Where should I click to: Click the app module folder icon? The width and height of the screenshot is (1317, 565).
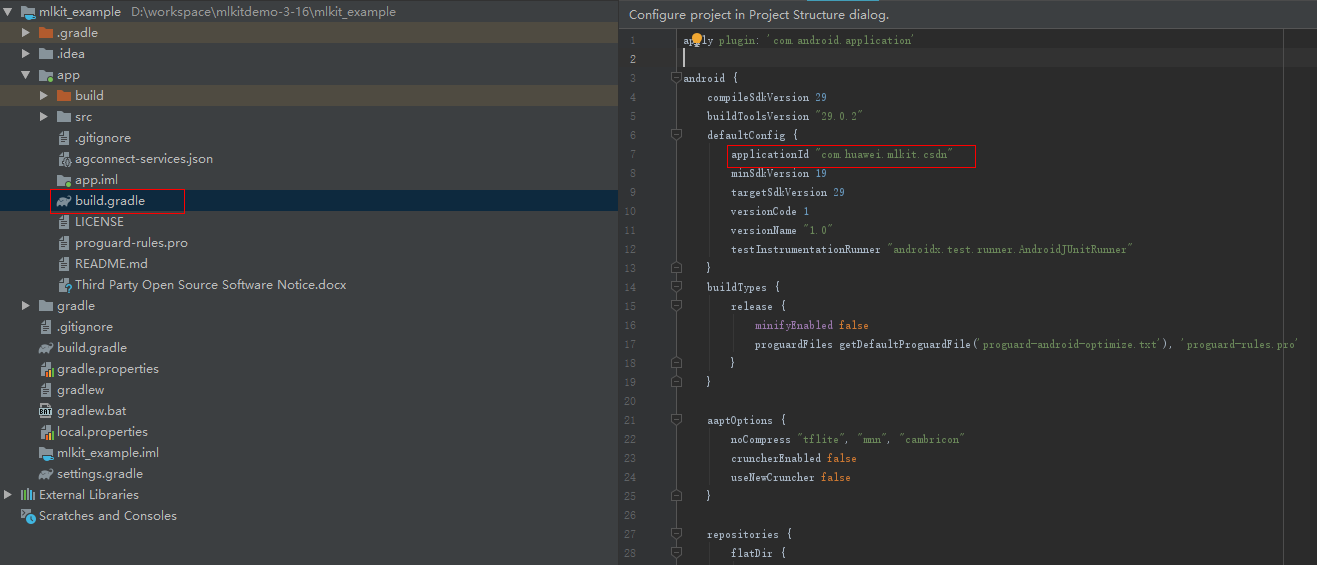(x=45, y=75)
